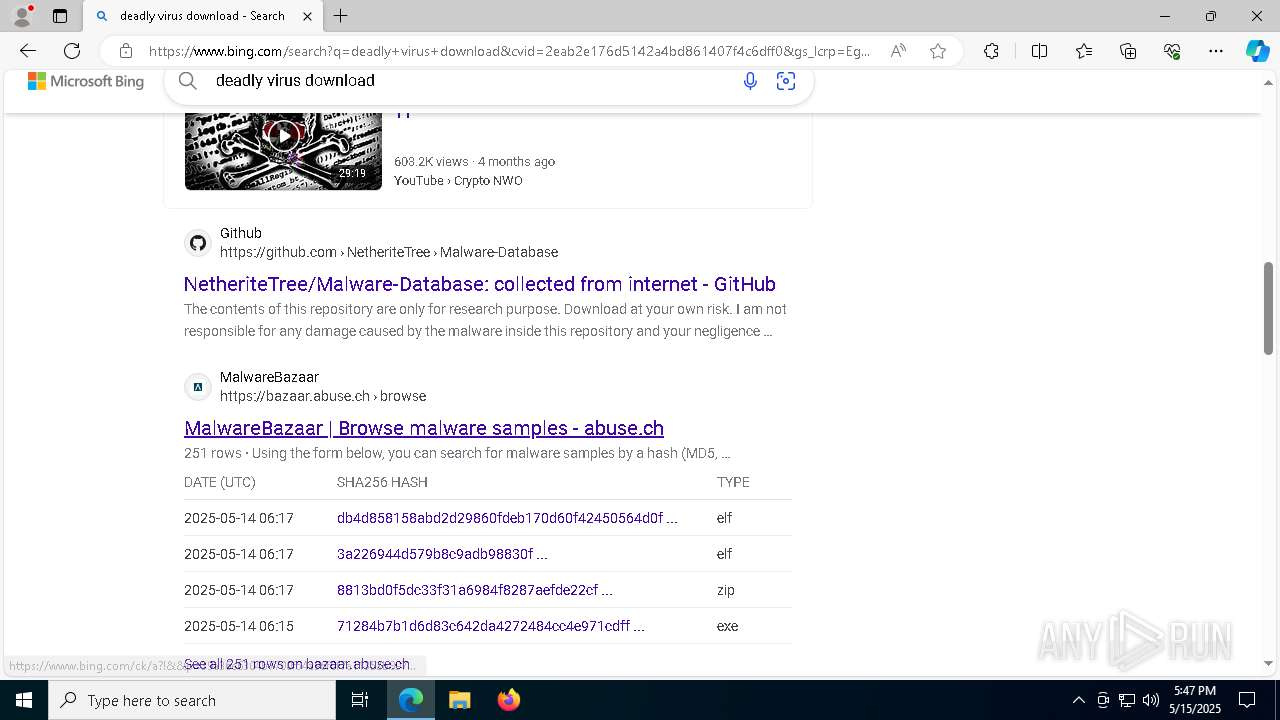Go to Microsoft Bing home logo
Screen dimensions: 1280x720
(x=86, y=82)
